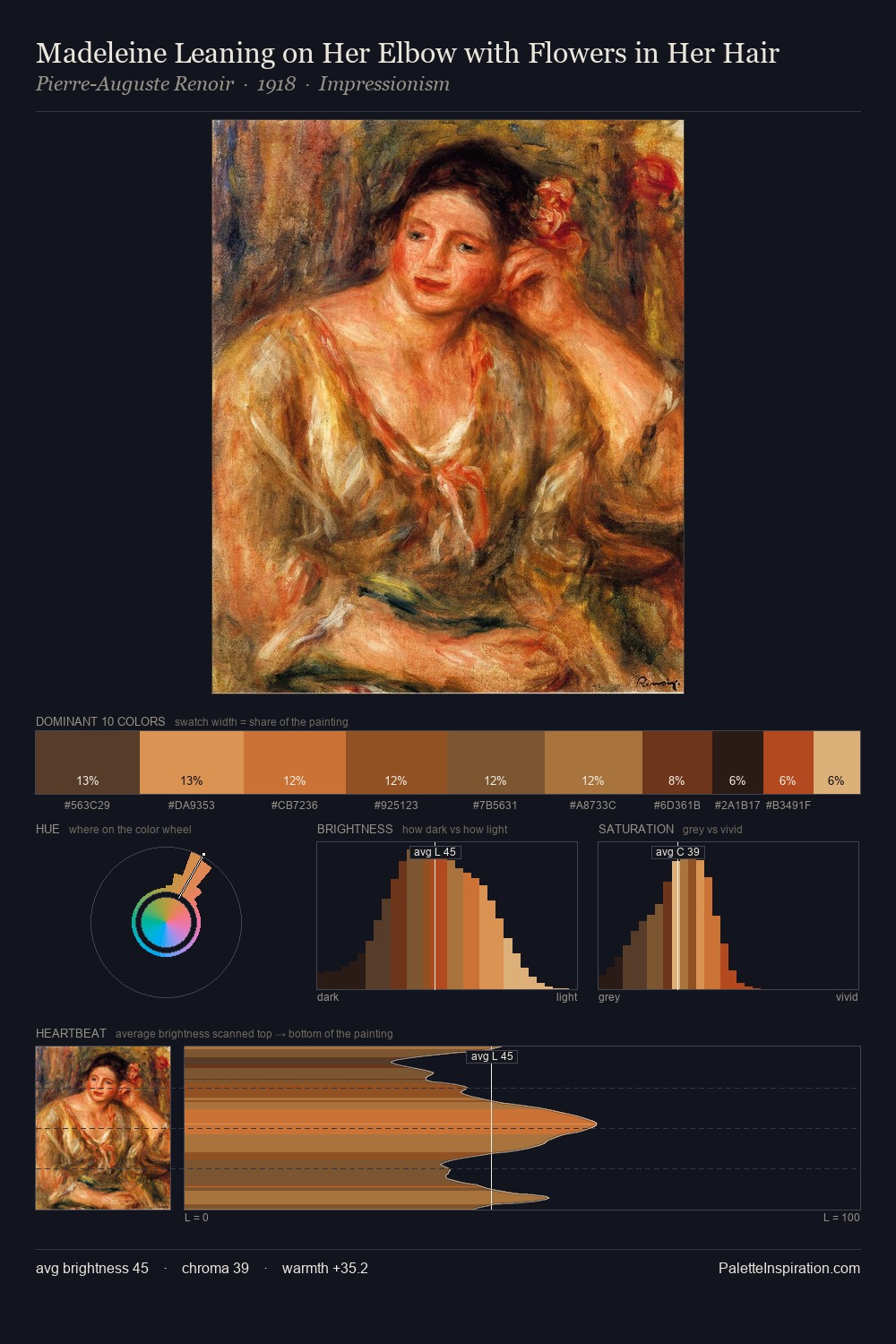Click the subtitle starting with 'Pierre-Auguste Renoir'
896x1344 pixels.
[x=243, y=84]
